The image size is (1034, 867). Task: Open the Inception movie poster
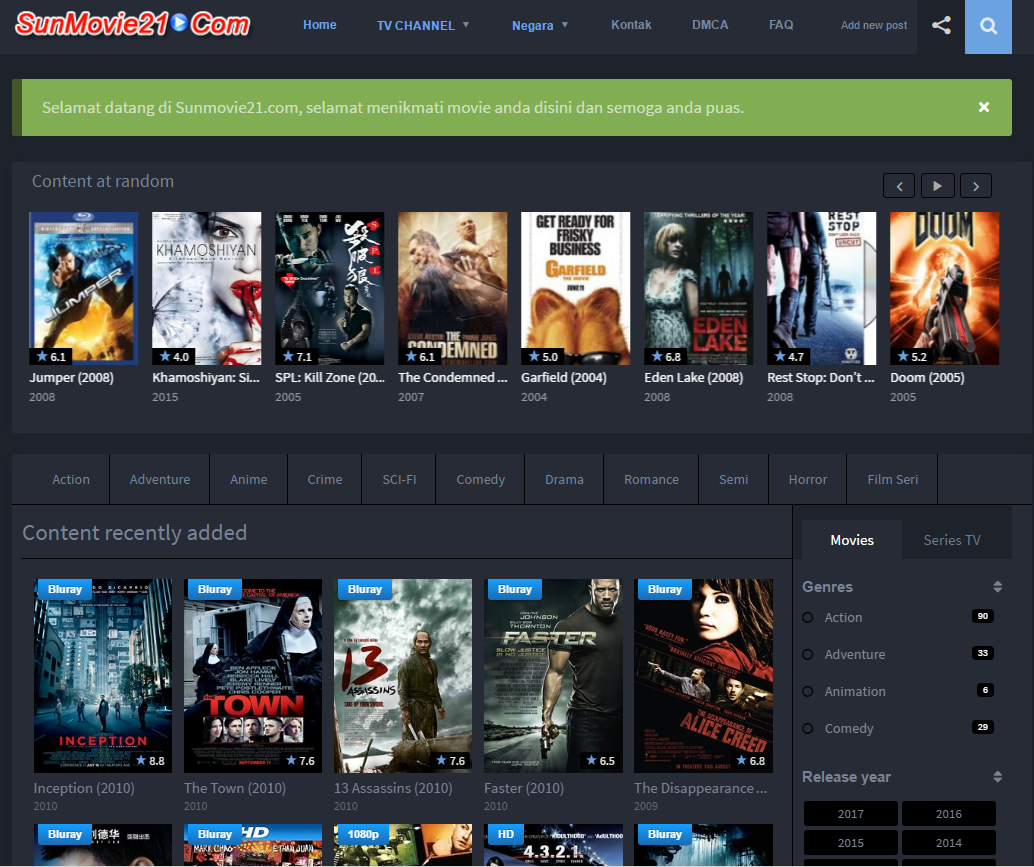click(103, 676)
